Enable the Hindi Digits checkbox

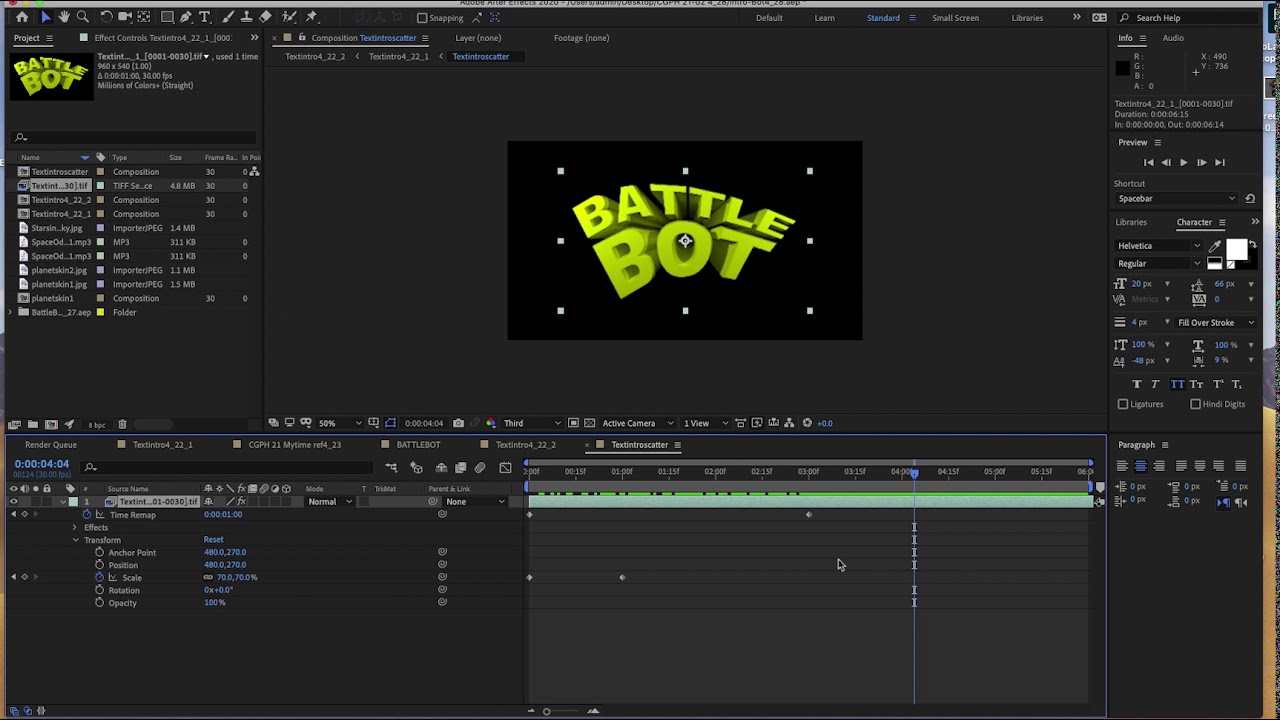click(1195, 404)
